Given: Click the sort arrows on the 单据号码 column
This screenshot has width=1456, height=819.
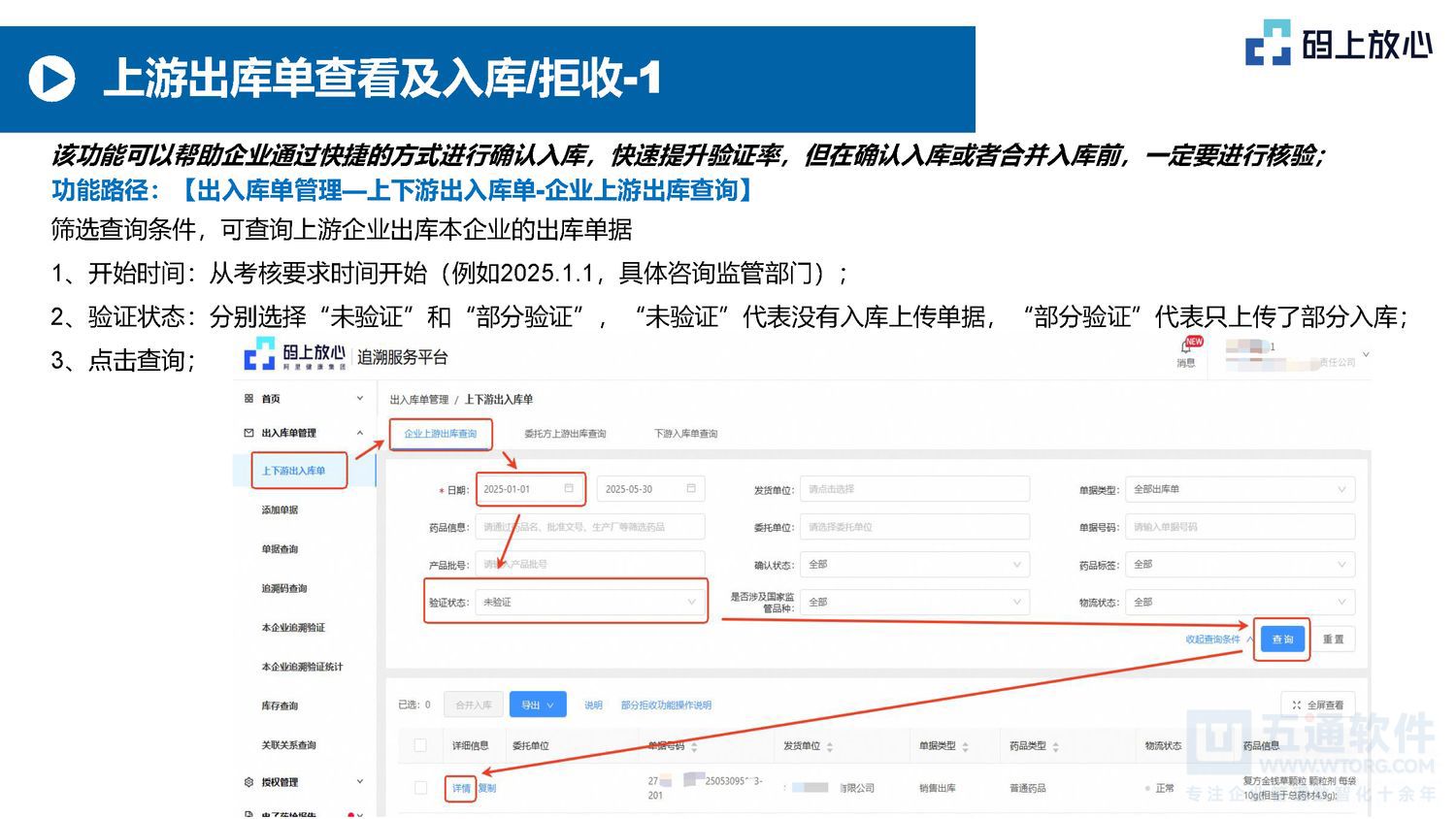Looking at the screenshot, I should pyautogui.click(x=695, y=746).
